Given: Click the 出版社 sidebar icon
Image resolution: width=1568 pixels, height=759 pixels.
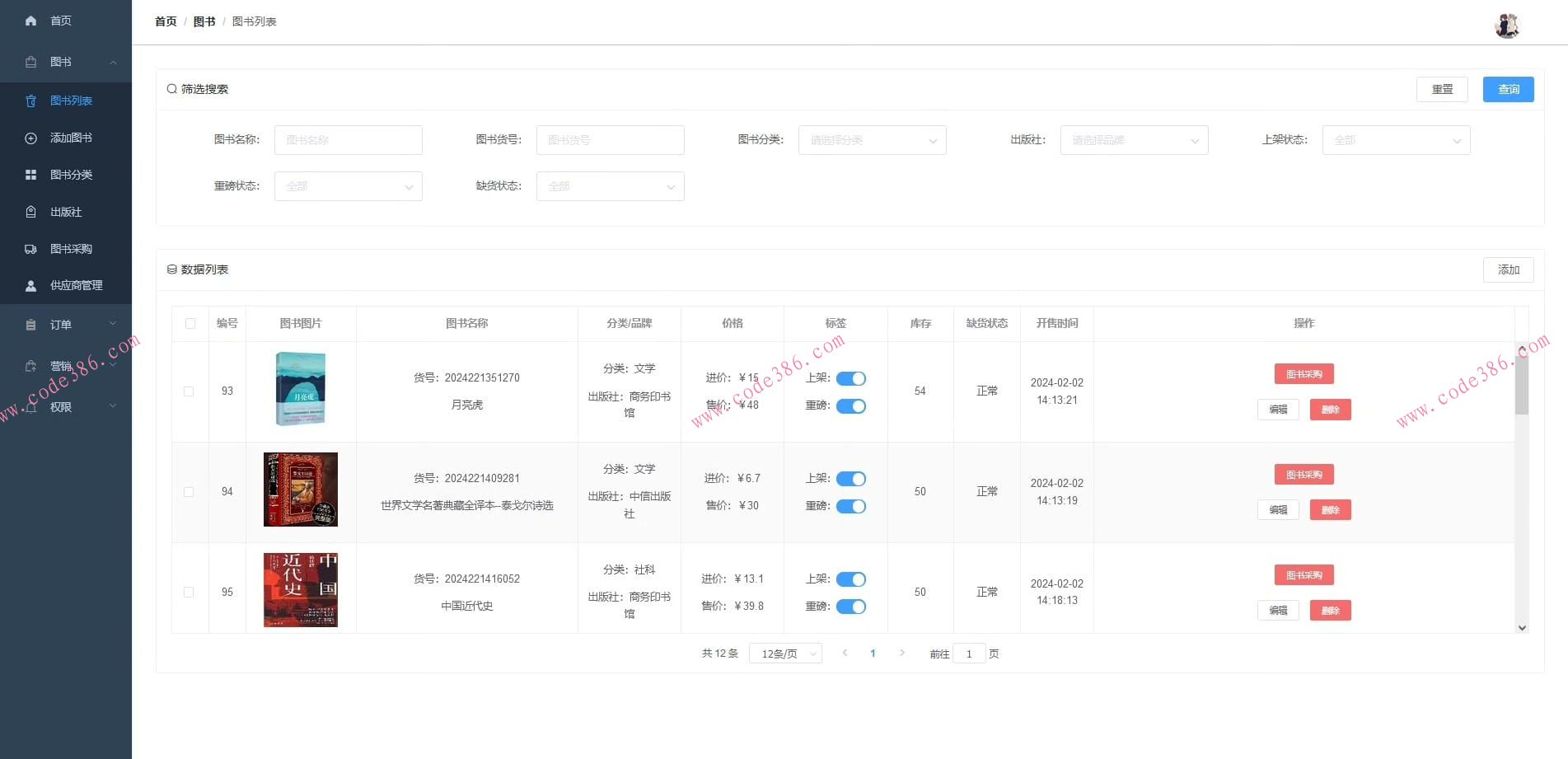Looking at the screenshot, I should click(31, 212).
